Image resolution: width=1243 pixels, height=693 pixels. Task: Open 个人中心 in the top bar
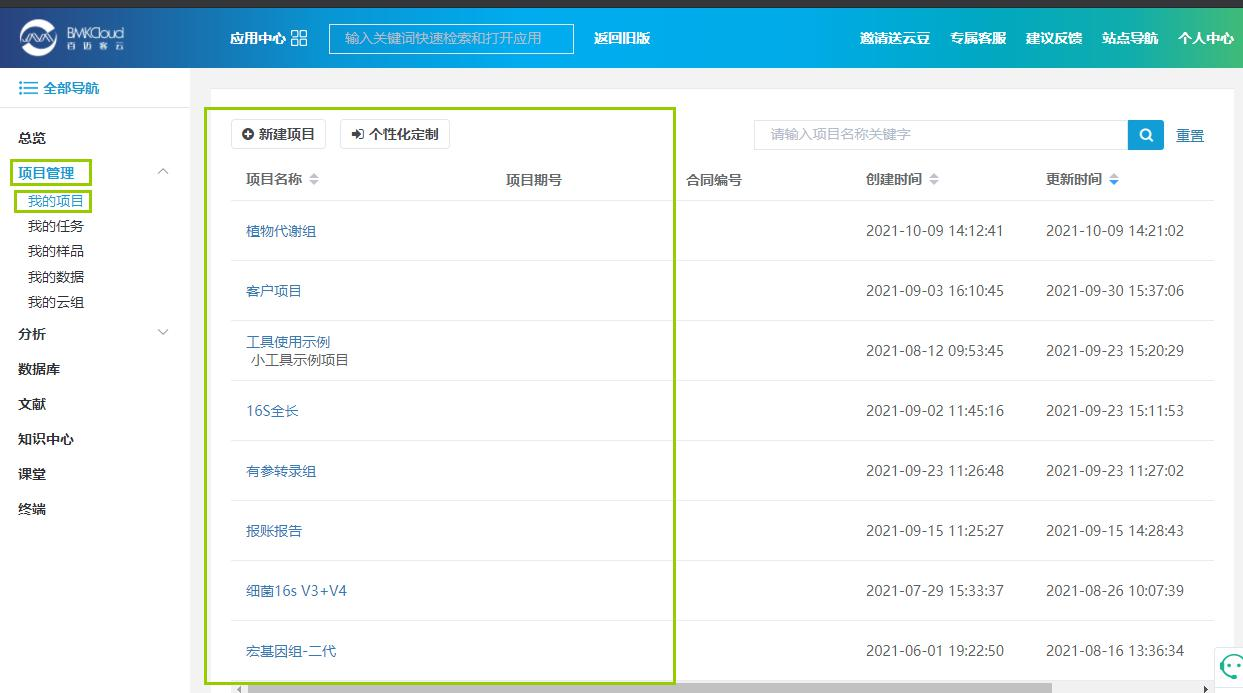(x=1205, y=38)
